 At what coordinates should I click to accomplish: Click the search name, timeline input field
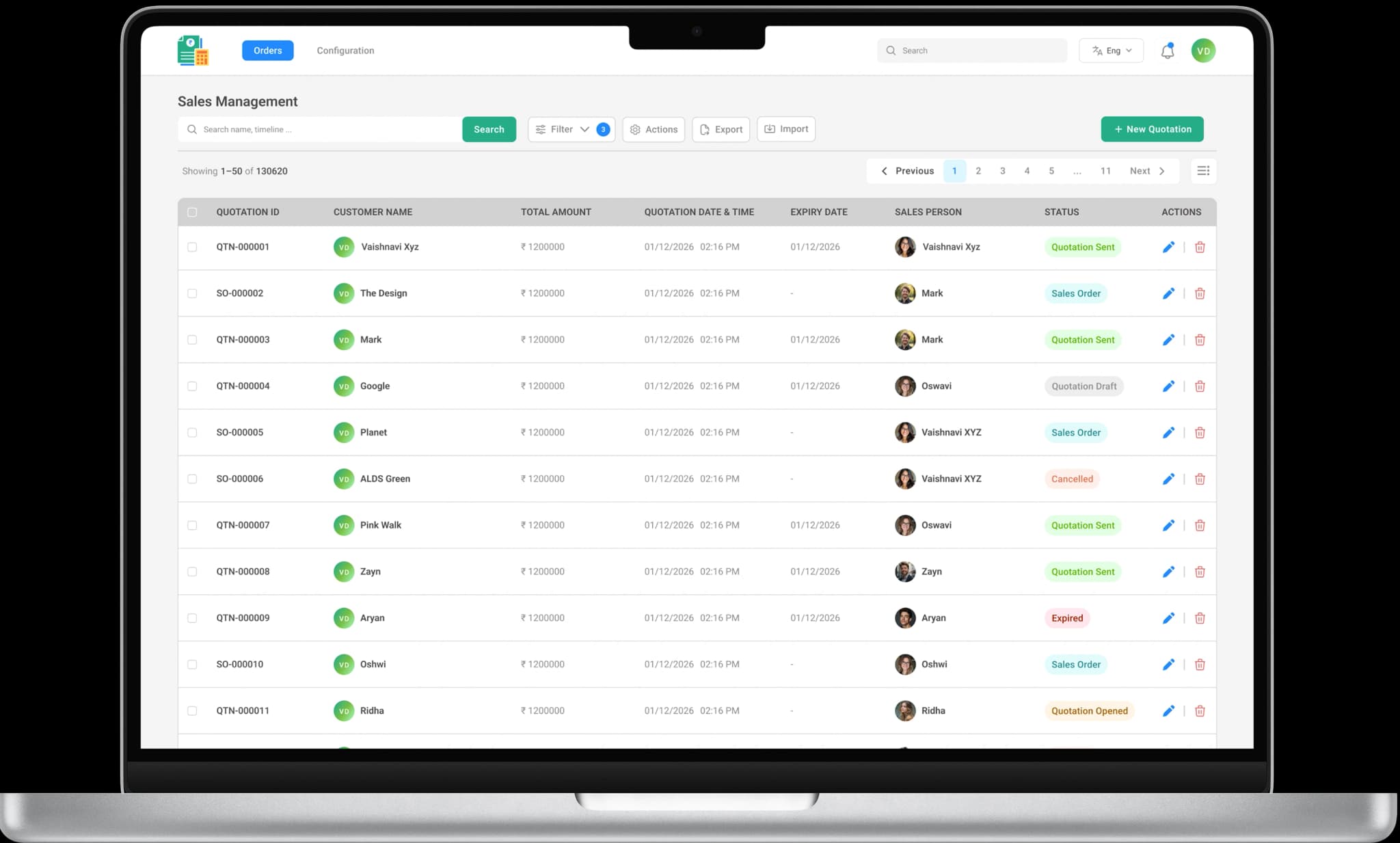tap(321, 129)
